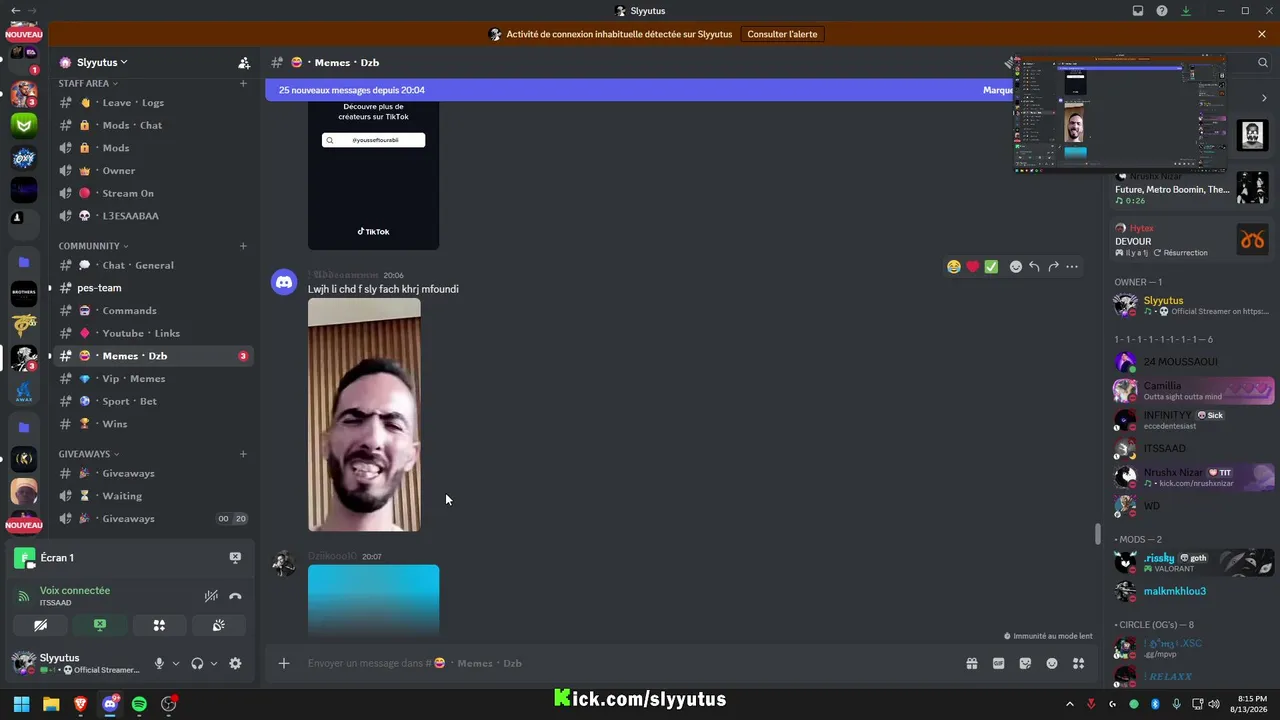Open Camillia's member profile
The width and height of the screenshot is (1280, 720).
point(1194,391)
